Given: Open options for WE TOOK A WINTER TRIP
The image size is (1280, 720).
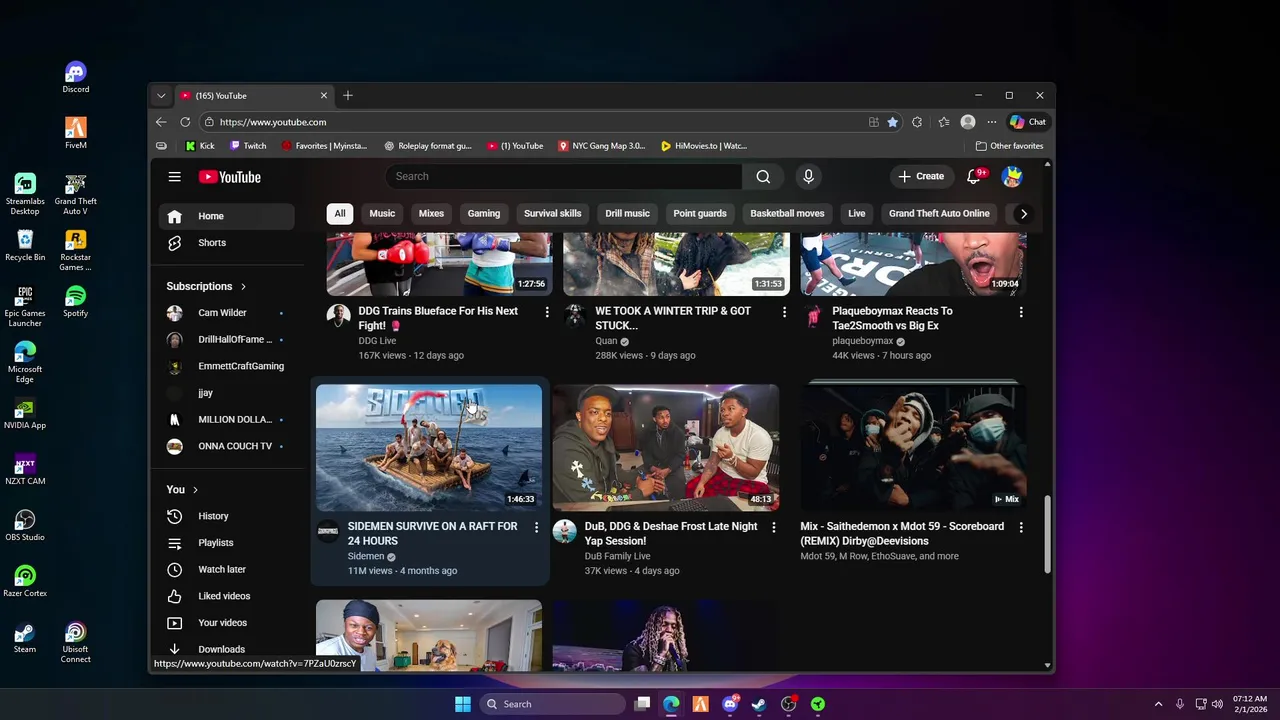Looking at the screenshot, I should (x=784, y=313).
